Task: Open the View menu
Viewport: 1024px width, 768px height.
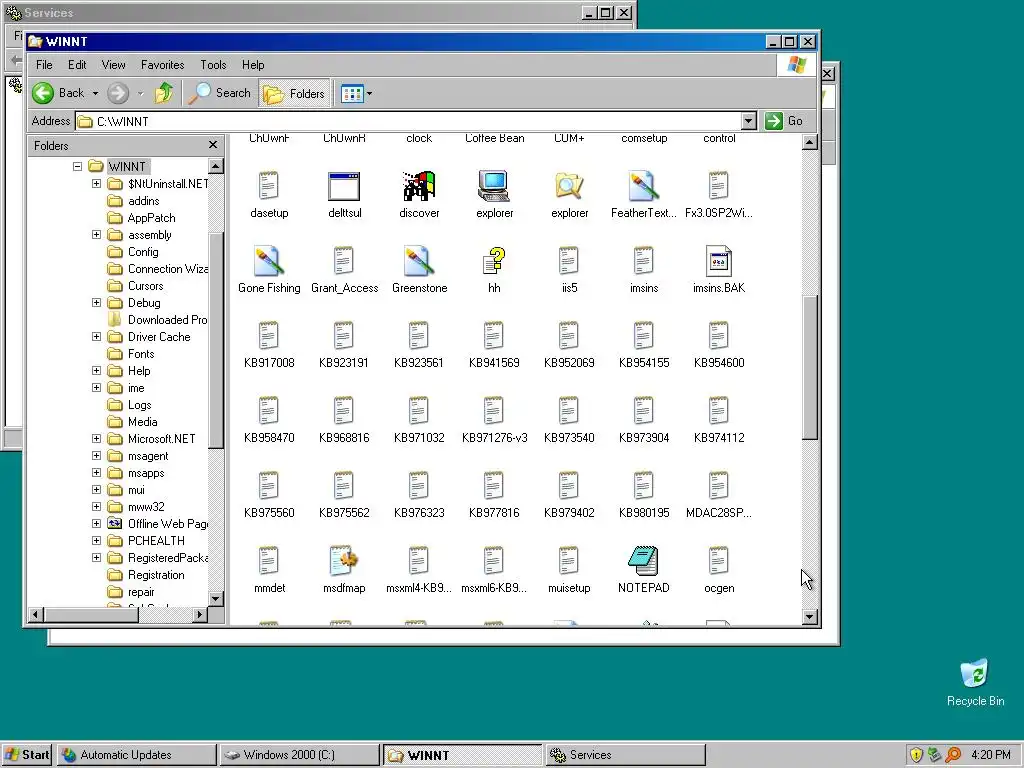Action: [113, 65]
